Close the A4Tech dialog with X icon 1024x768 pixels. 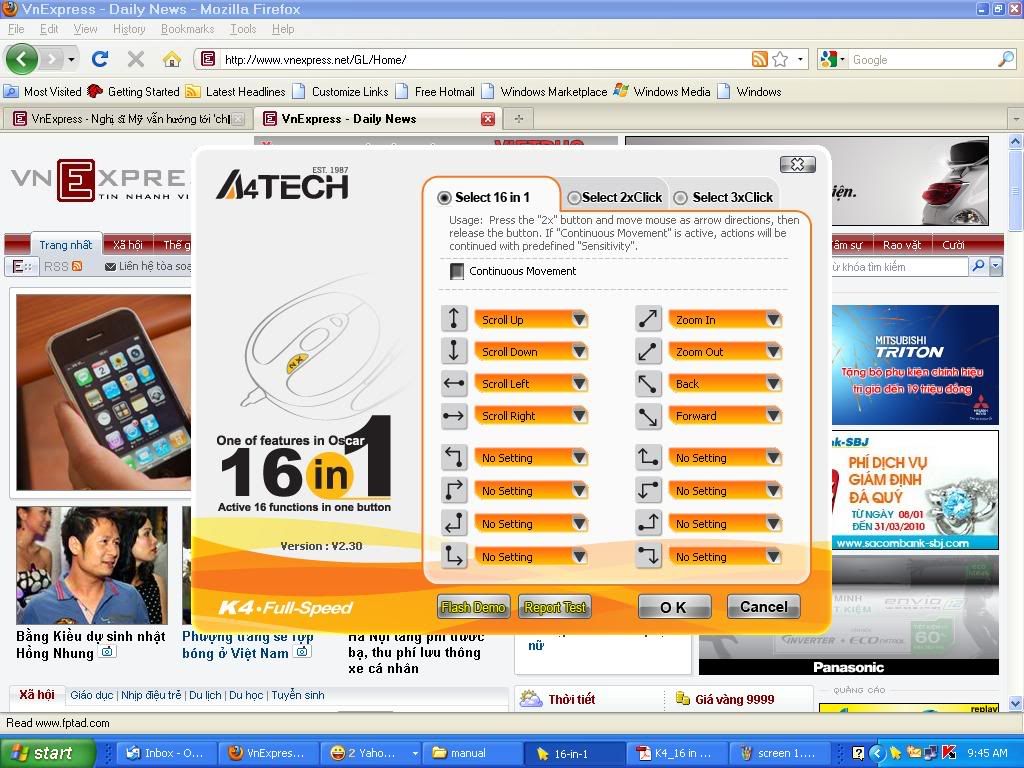(x=797, y=164)
